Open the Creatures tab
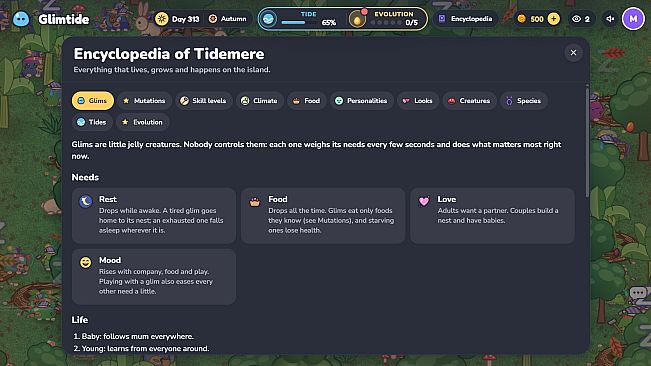Viewport: 651px width, 366px height. click(x=469, y=101)
